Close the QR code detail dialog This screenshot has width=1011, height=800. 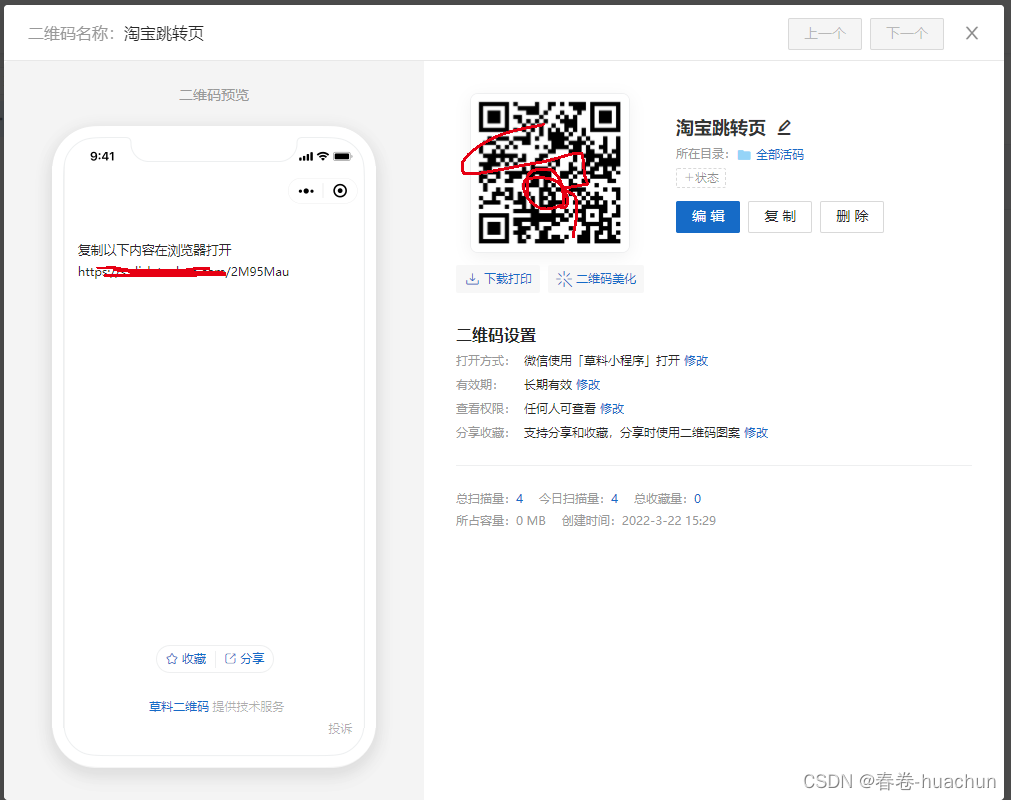point(972,34)
